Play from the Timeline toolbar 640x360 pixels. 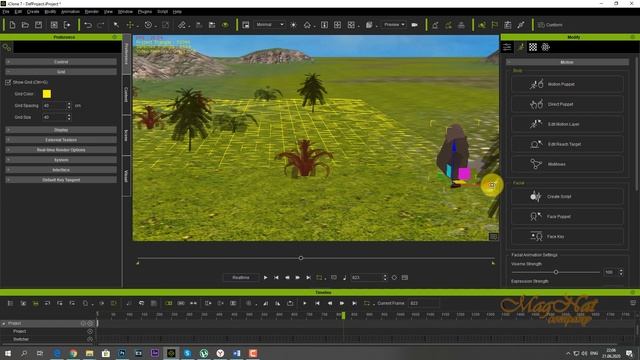pos(304,303)
